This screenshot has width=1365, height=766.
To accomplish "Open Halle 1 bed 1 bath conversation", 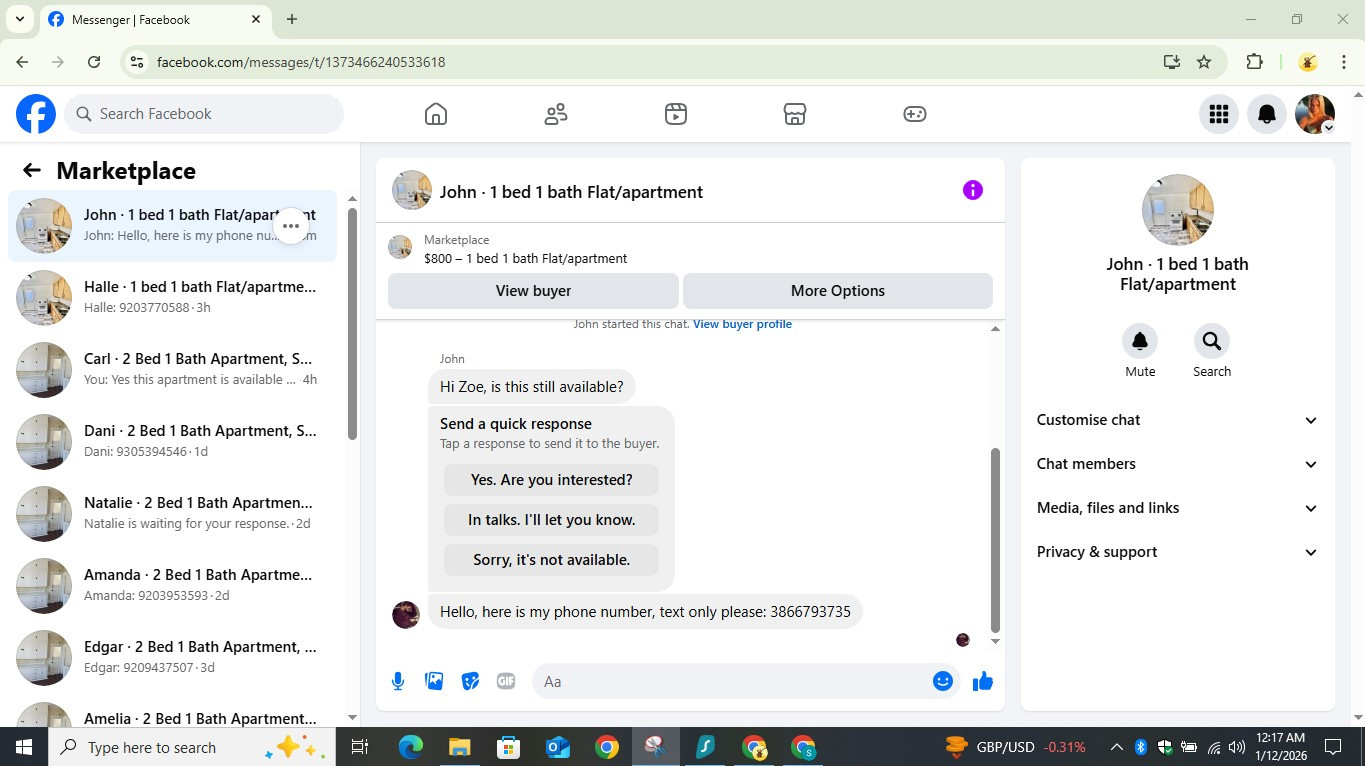I will pyautogui.click(x=172, y=298).
